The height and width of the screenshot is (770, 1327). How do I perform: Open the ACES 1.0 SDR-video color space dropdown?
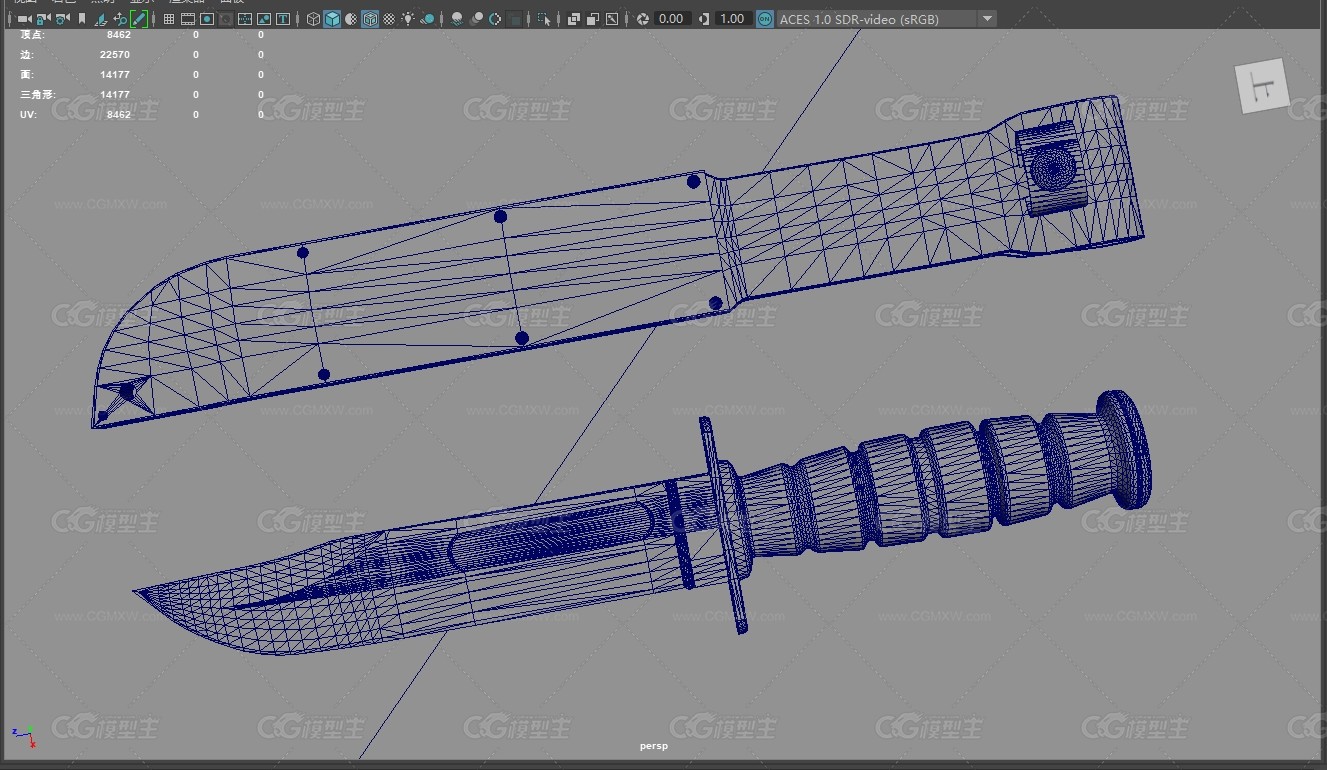[886, 18]
